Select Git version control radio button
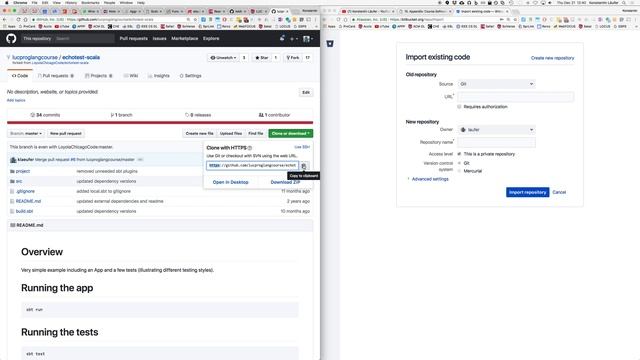The height and width of the screenshot is (360, 640). click(460, 163)
